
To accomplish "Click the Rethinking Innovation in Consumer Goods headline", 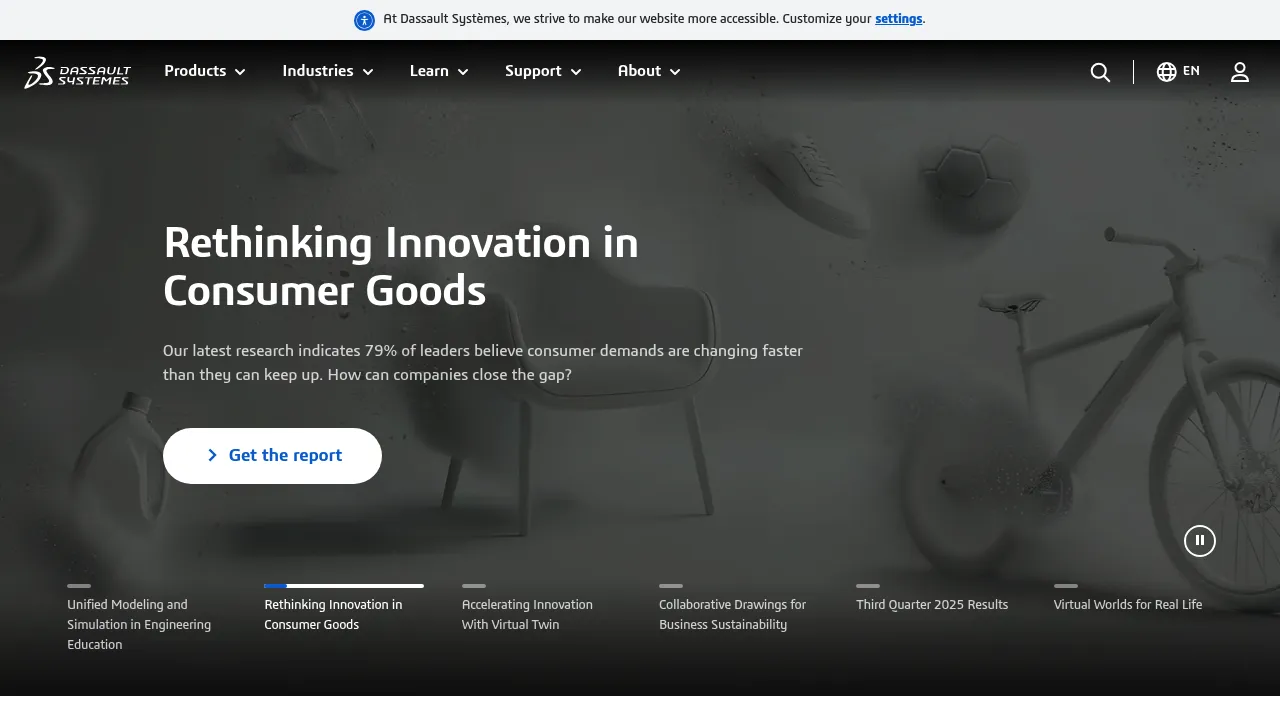I will (x=401, y=267).
